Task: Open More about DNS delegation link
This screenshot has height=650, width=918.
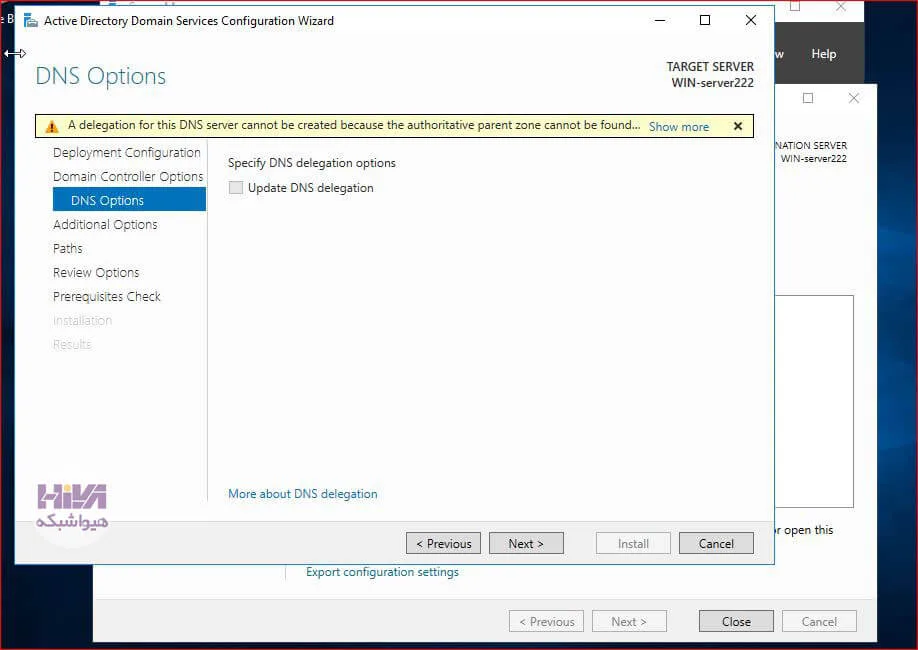Action: tap(303, 494)
